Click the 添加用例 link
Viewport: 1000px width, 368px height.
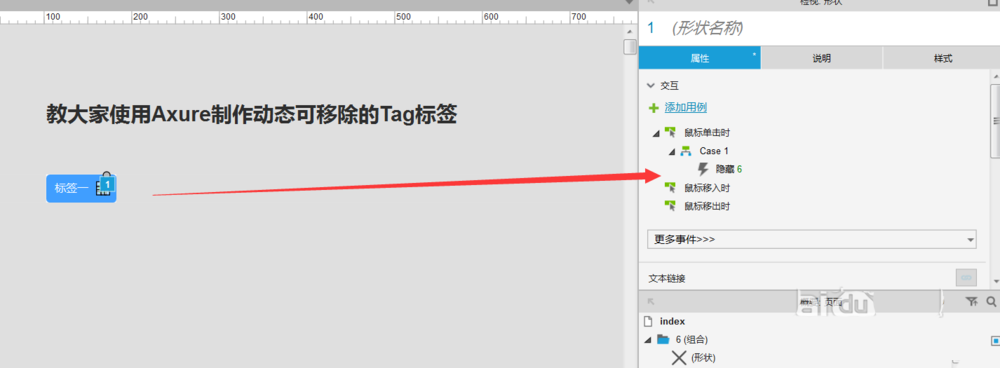(686, 108)
